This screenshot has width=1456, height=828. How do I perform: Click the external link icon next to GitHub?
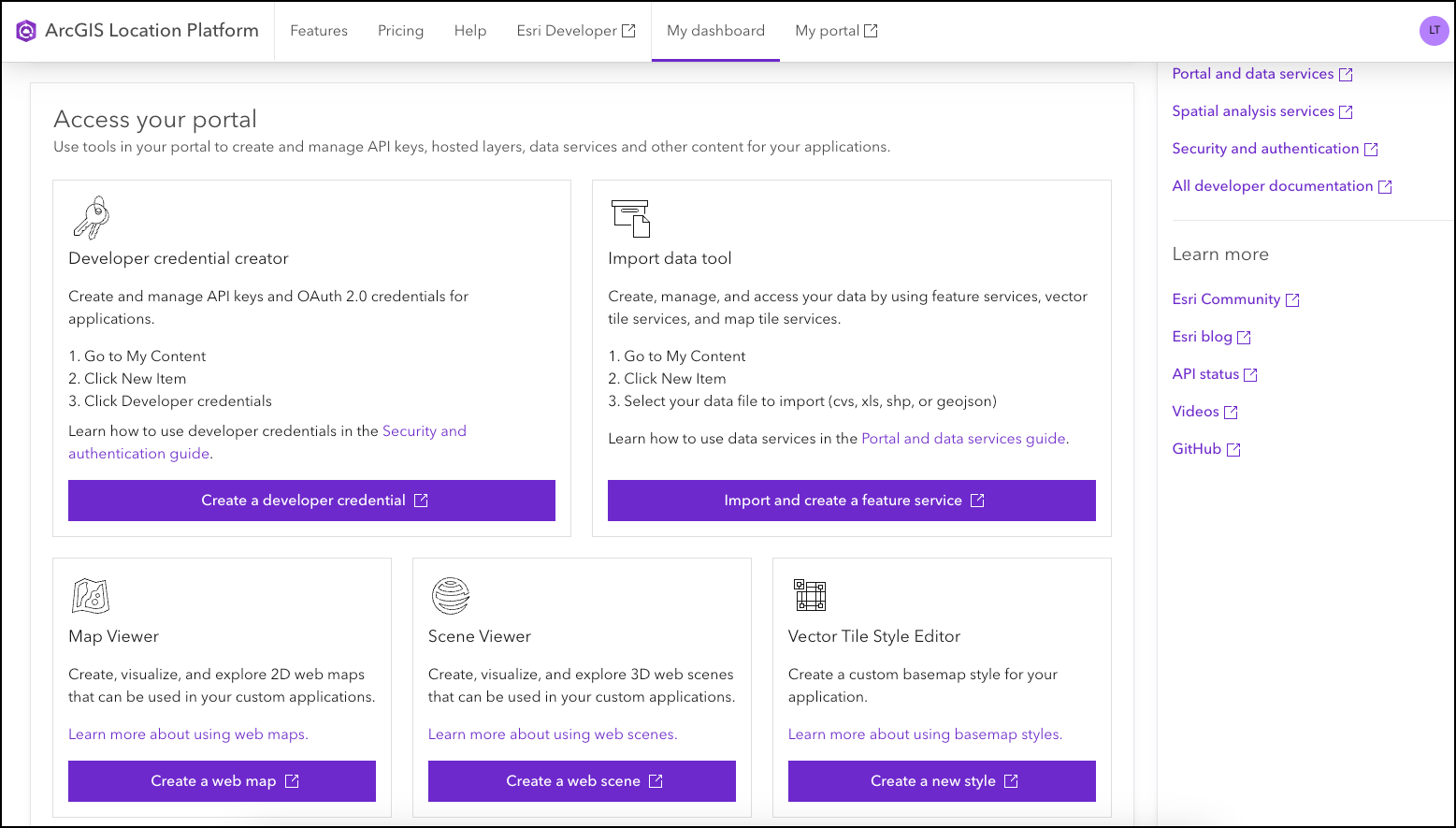pos(1234,448)
